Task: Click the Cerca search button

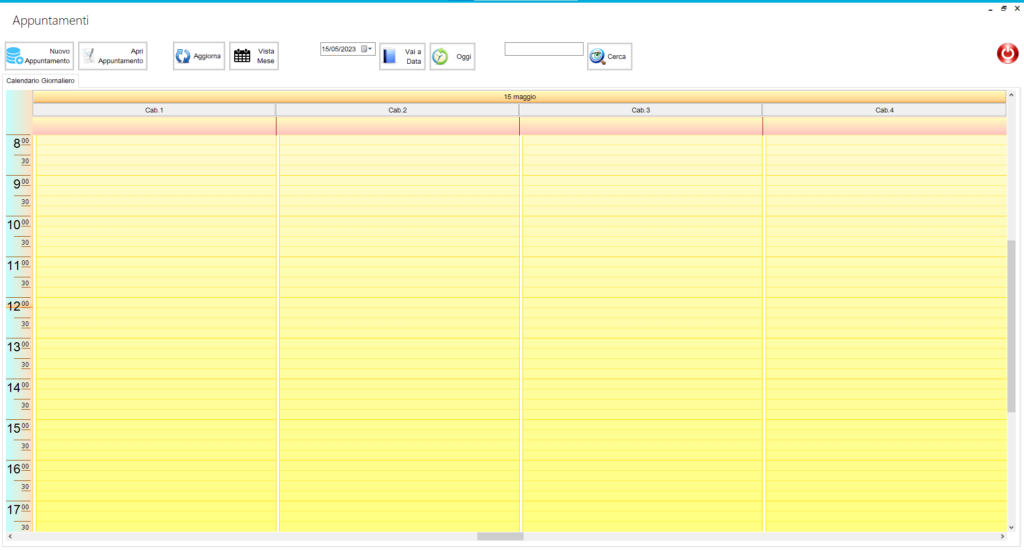Action: pyautogui.click(x=609, y=56)
